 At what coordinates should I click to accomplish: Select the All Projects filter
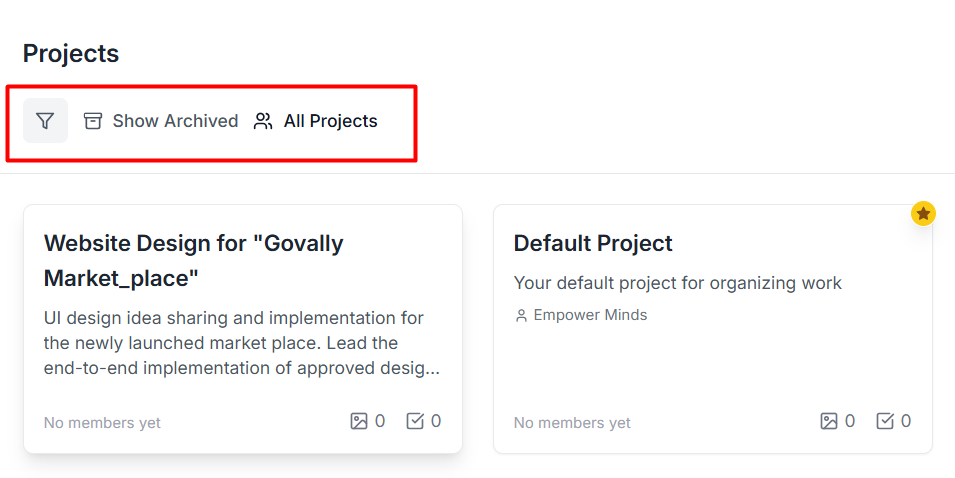[330, 121]
